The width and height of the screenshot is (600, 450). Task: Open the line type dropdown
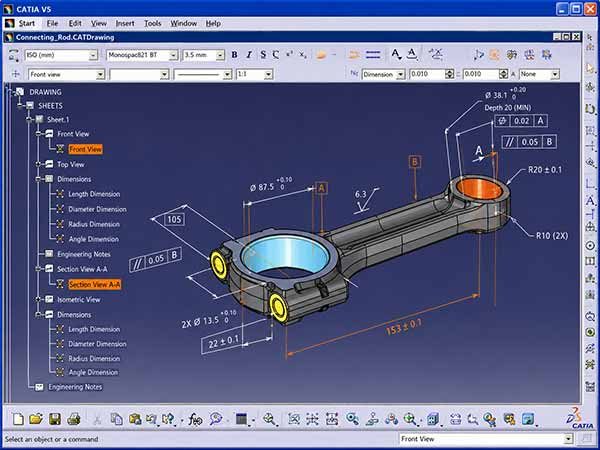227,74
